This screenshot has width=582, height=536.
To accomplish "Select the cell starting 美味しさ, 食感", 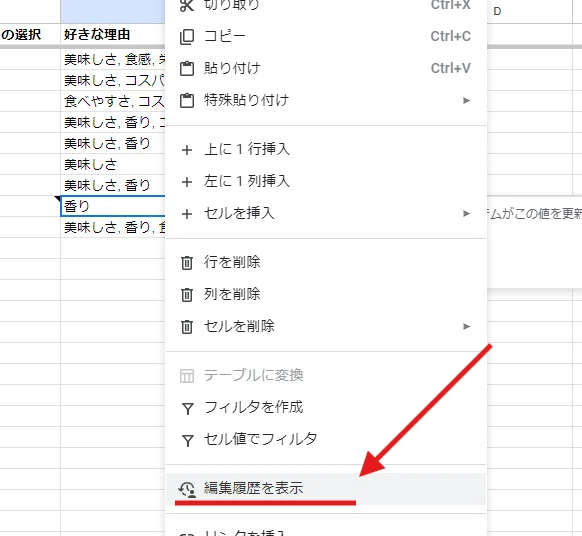I will point(113,59).
